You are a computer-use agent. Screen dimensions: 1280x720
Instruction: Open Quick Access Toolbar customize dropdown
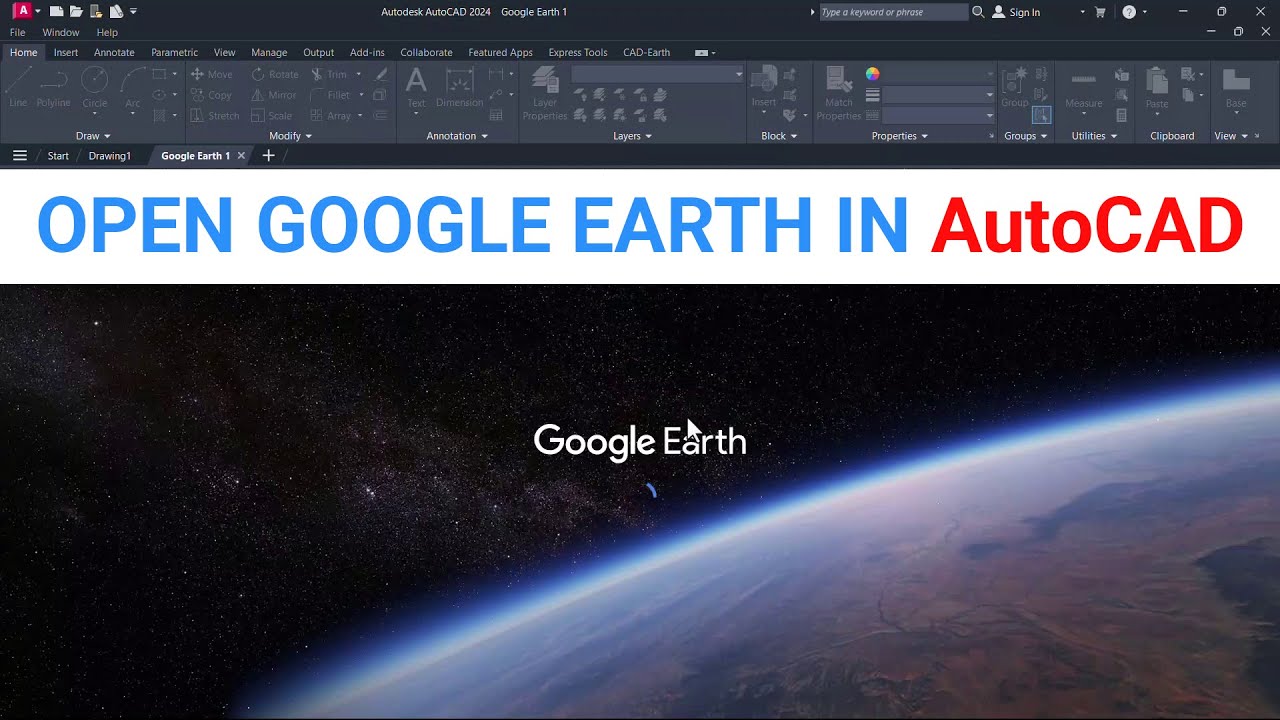(134, 12)
